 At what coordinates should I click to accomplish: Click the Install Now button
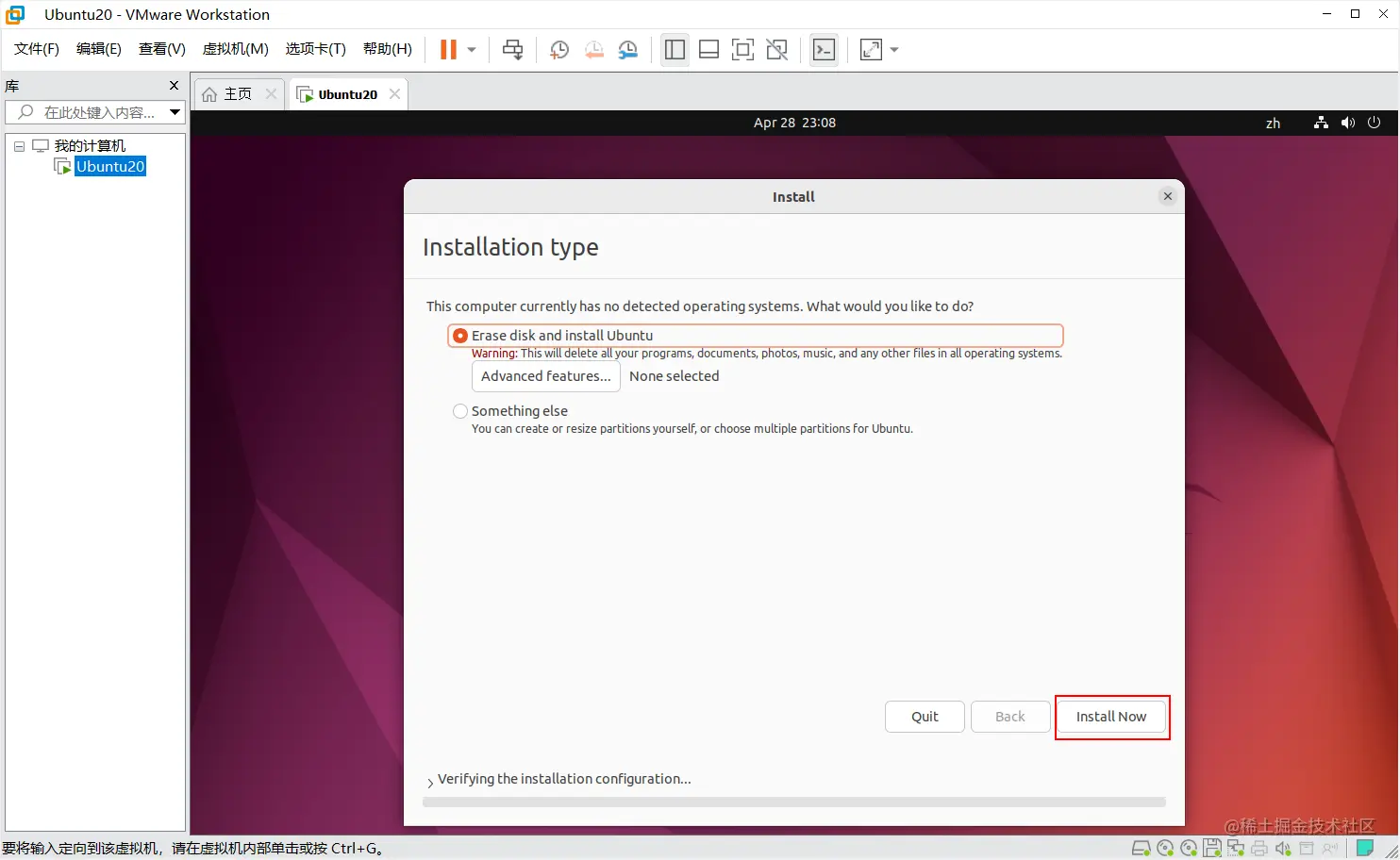click(x=1111, y=717)
